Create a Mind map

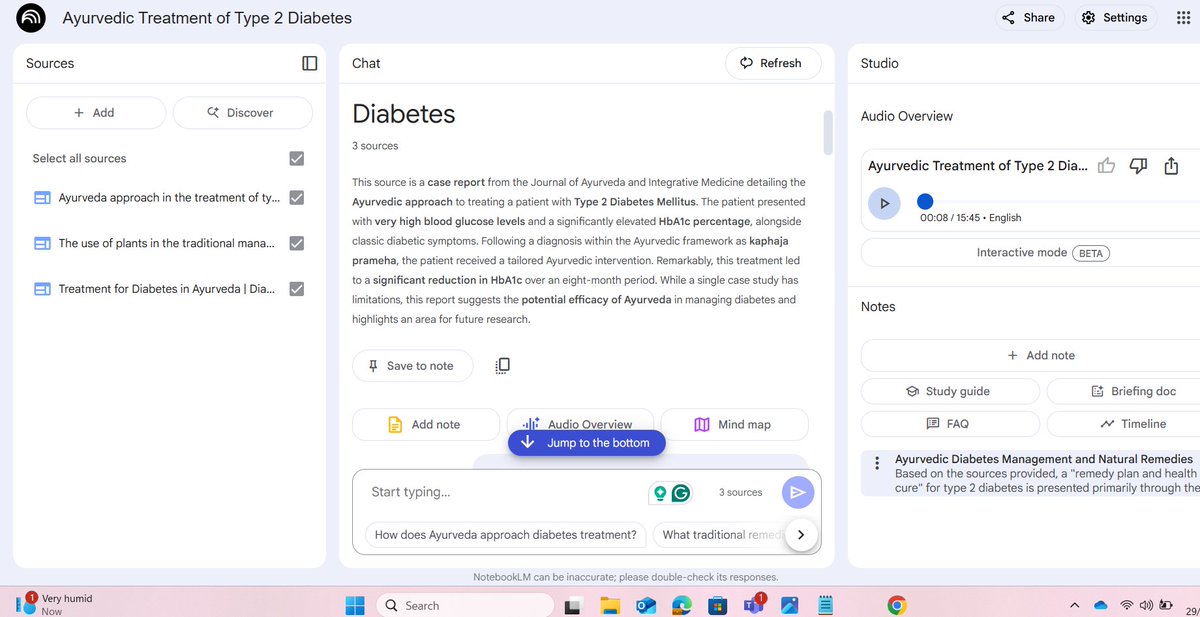(x=734, y=424)
